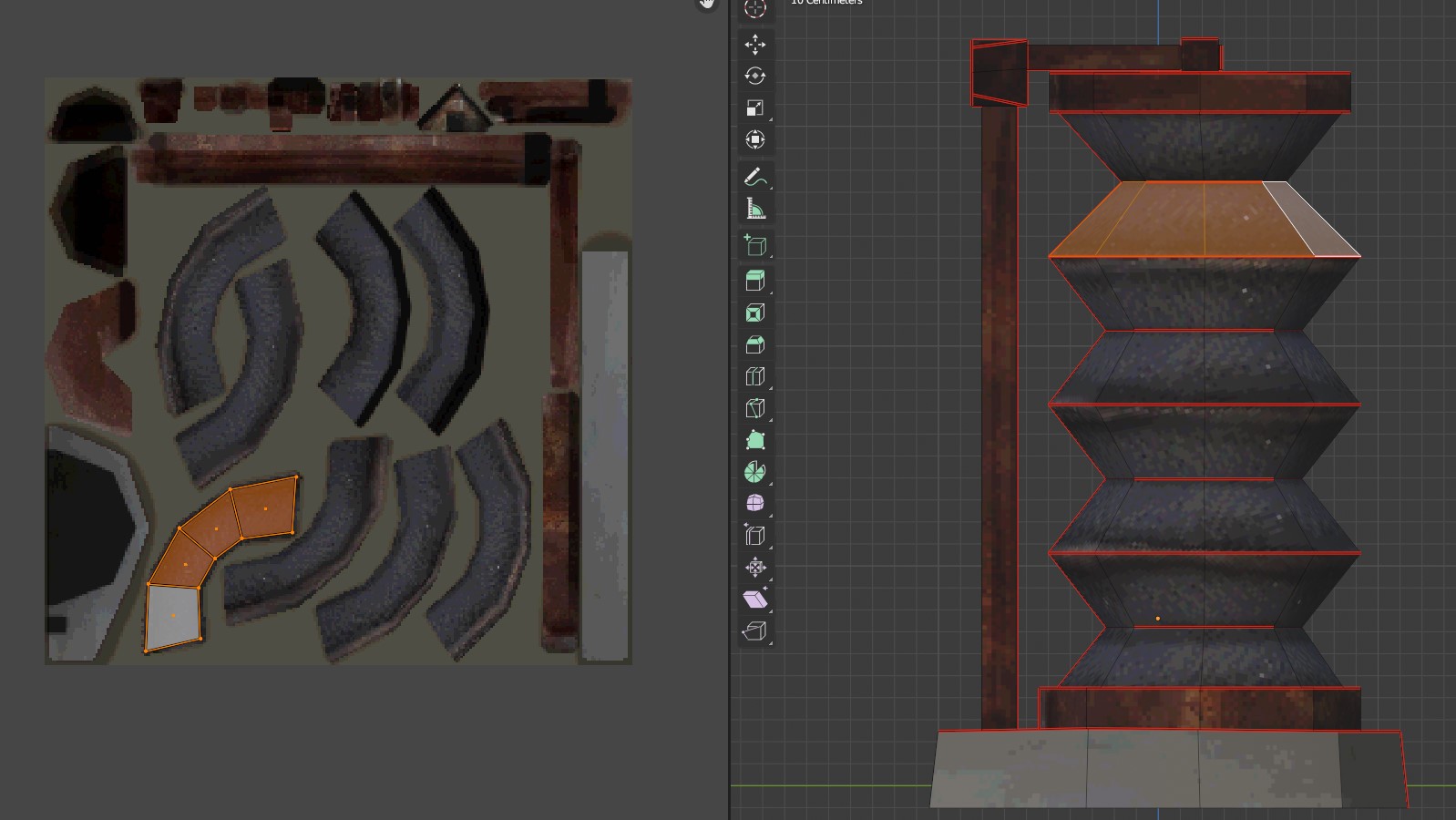1456x820 pixels.
Task: Activate the Rotate tool
Action: click(x=754, y=76)
